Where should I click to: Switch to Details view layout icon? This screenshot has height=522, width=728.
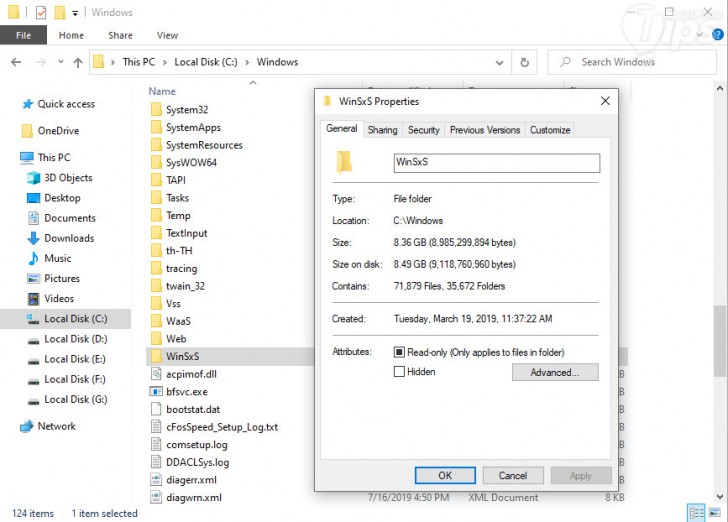click(x=696, y=513)
